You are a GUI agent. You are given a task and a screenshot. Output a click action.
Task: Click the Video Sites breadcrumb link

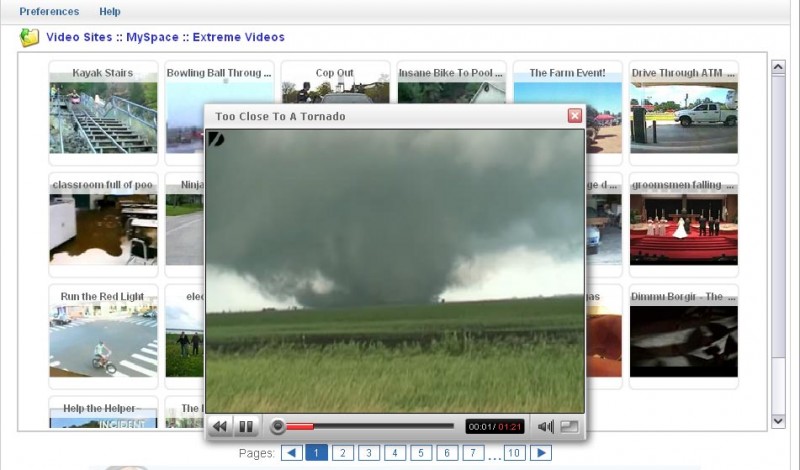(79, 37)
